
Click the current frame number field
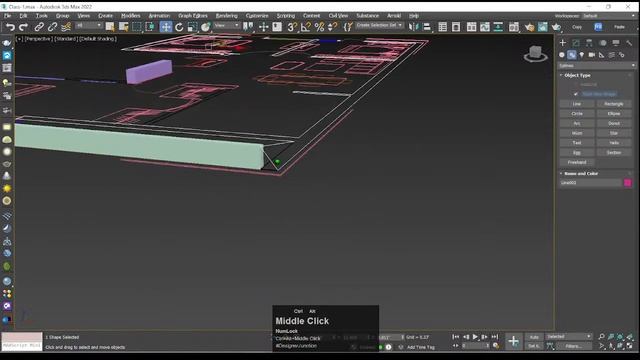475,346
